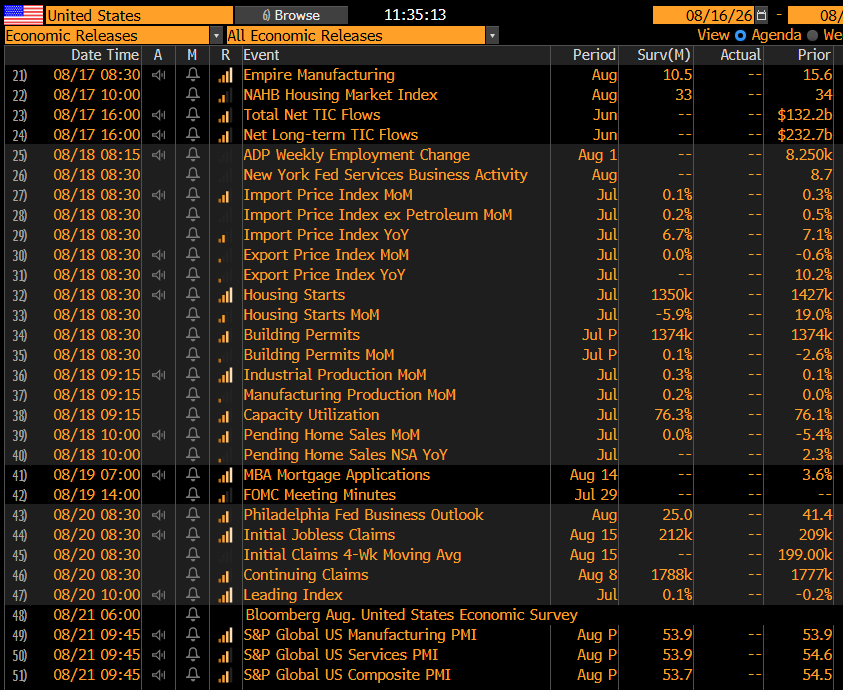Click the bell icon for NAHB Housing Market Index
The width and height of the screenshot is (843, 690).
point(192,95)
